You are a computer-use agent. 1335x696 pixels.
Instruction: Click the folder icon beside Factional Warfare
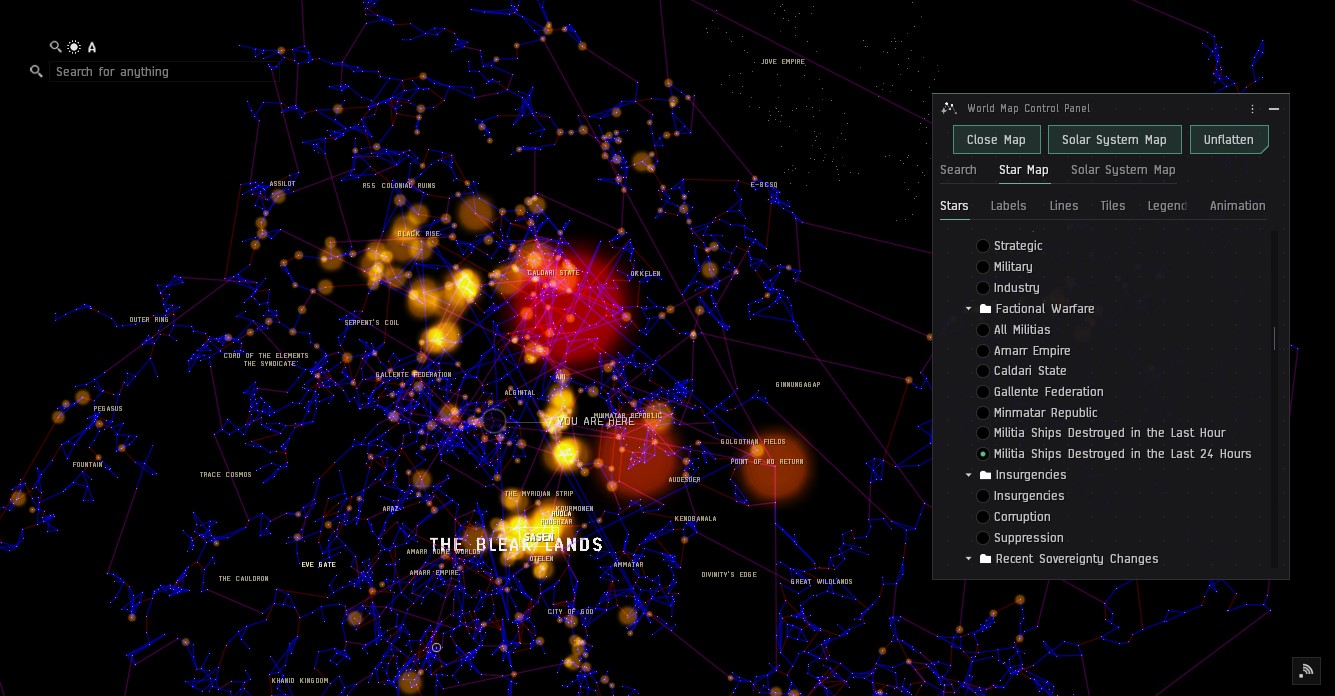[x=985, y=309]
